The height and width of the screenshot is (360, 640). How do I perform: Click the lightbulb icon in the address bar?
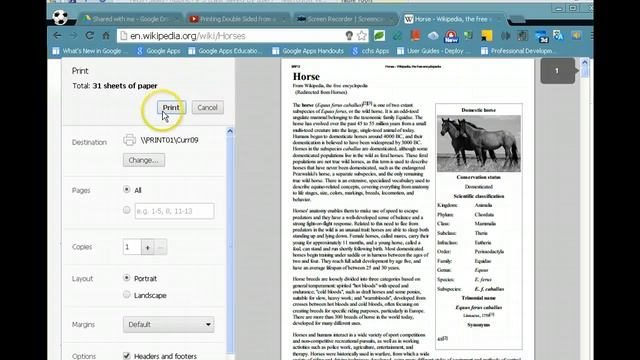point(349,36)
